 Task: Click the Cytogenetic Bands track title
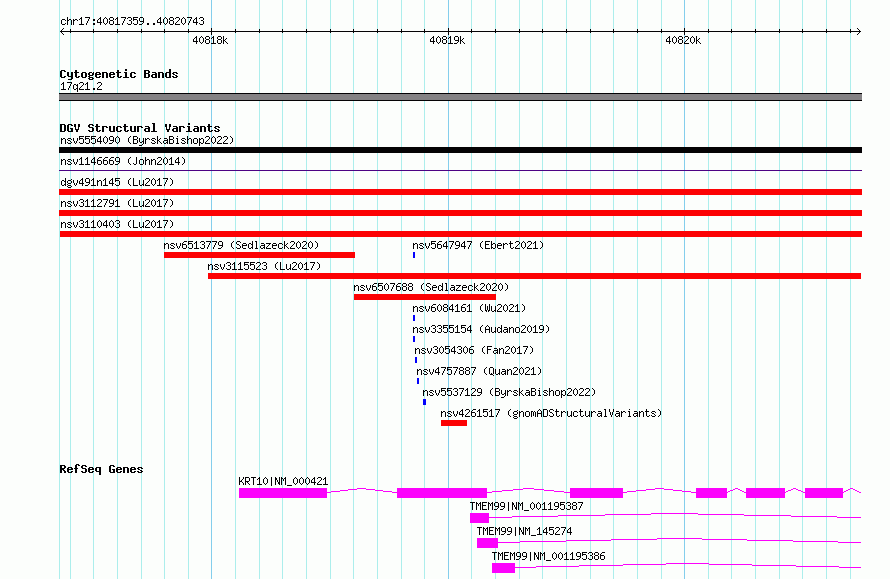(119, 74)
